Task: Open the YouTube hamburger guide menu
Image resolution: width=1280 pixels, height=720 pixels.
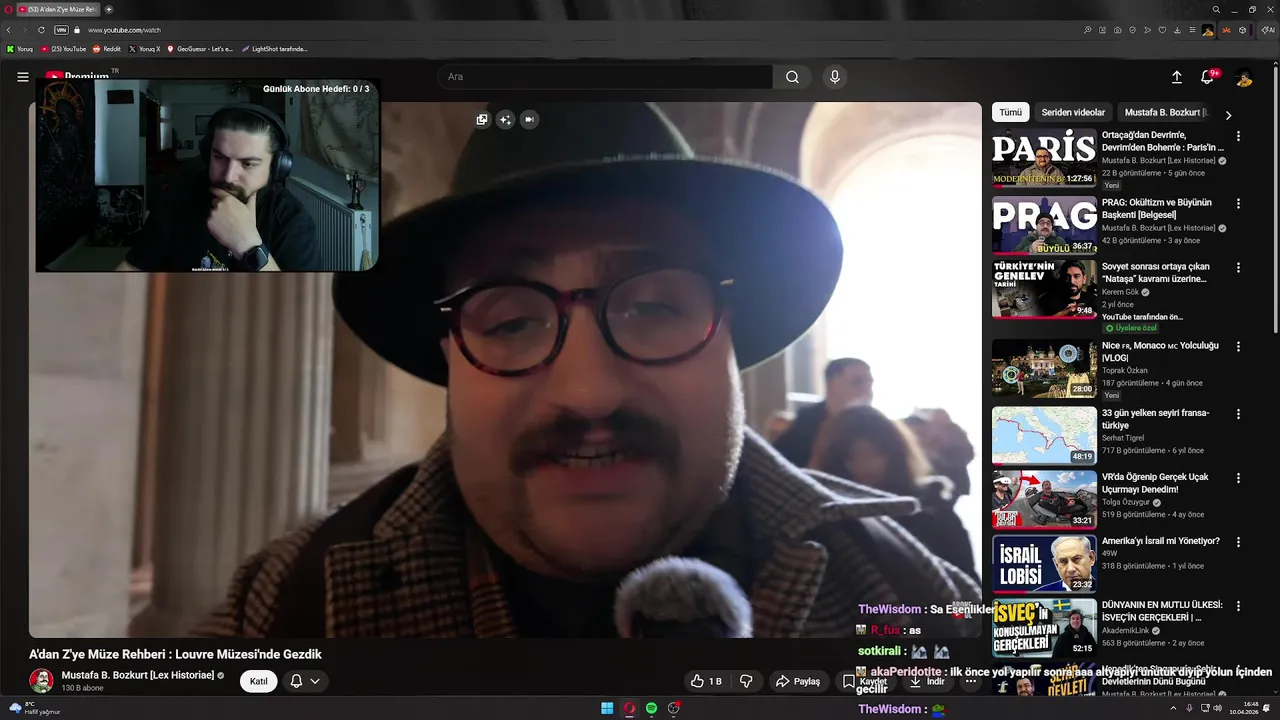Action: coord(22,77)
